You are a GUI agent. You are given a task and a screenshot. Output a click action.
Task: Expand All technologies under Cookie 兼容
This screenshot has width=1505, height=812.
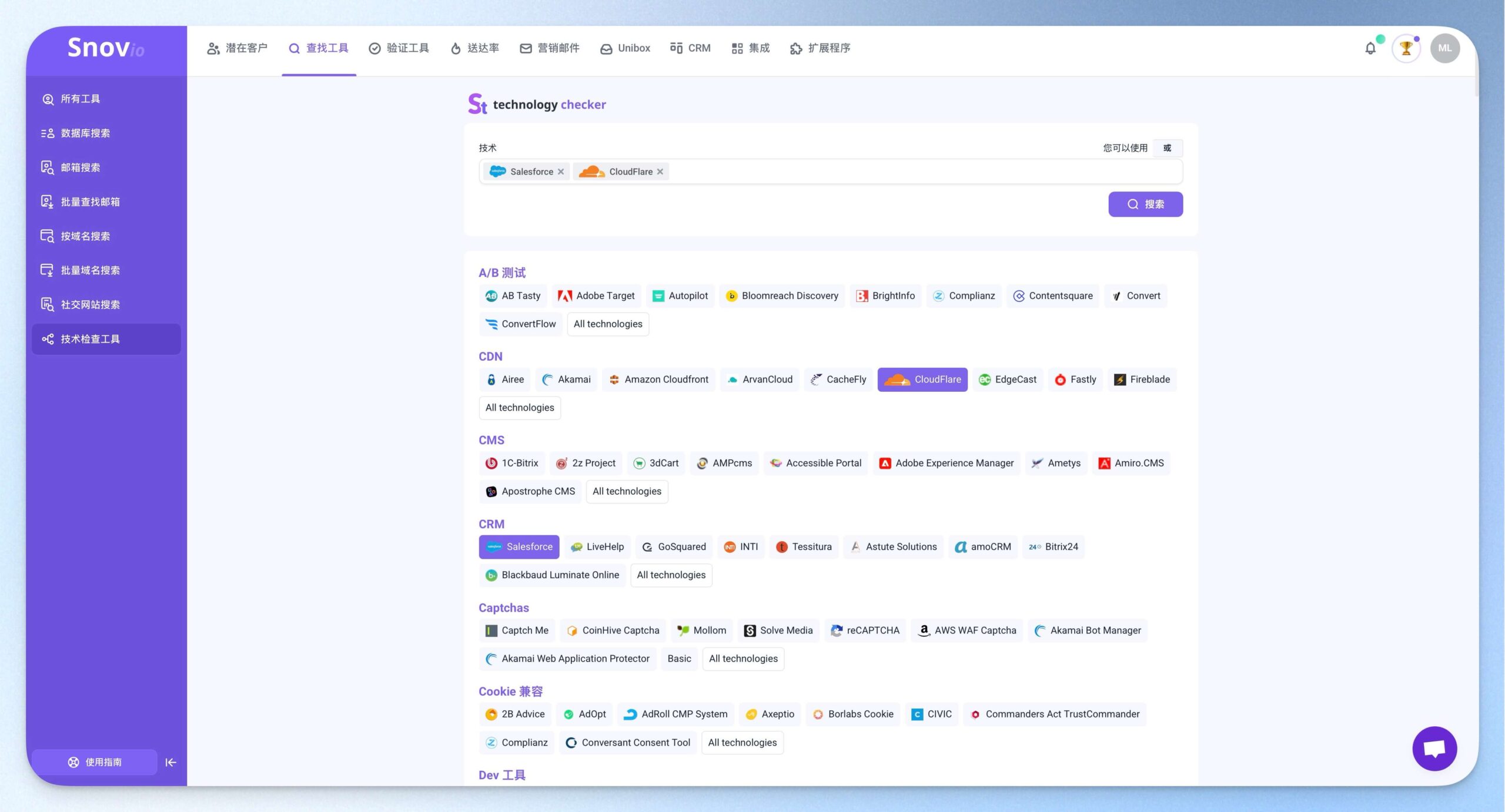click(x=742, y=743)
